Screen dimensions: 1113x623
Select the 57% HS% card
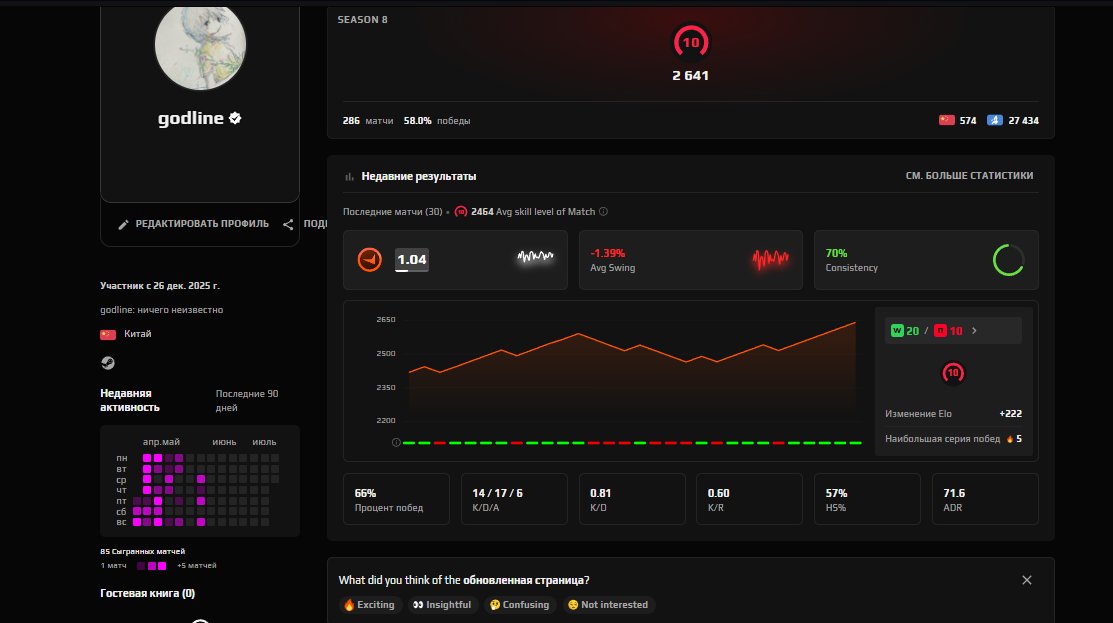click(x=867, y=499)
